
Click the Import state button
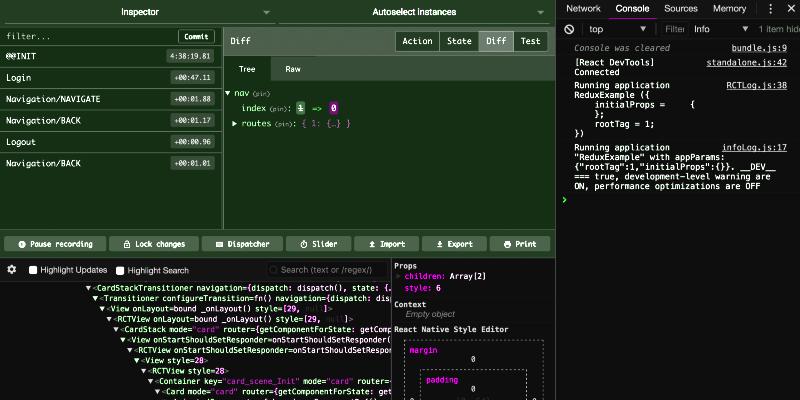(385, 244)
